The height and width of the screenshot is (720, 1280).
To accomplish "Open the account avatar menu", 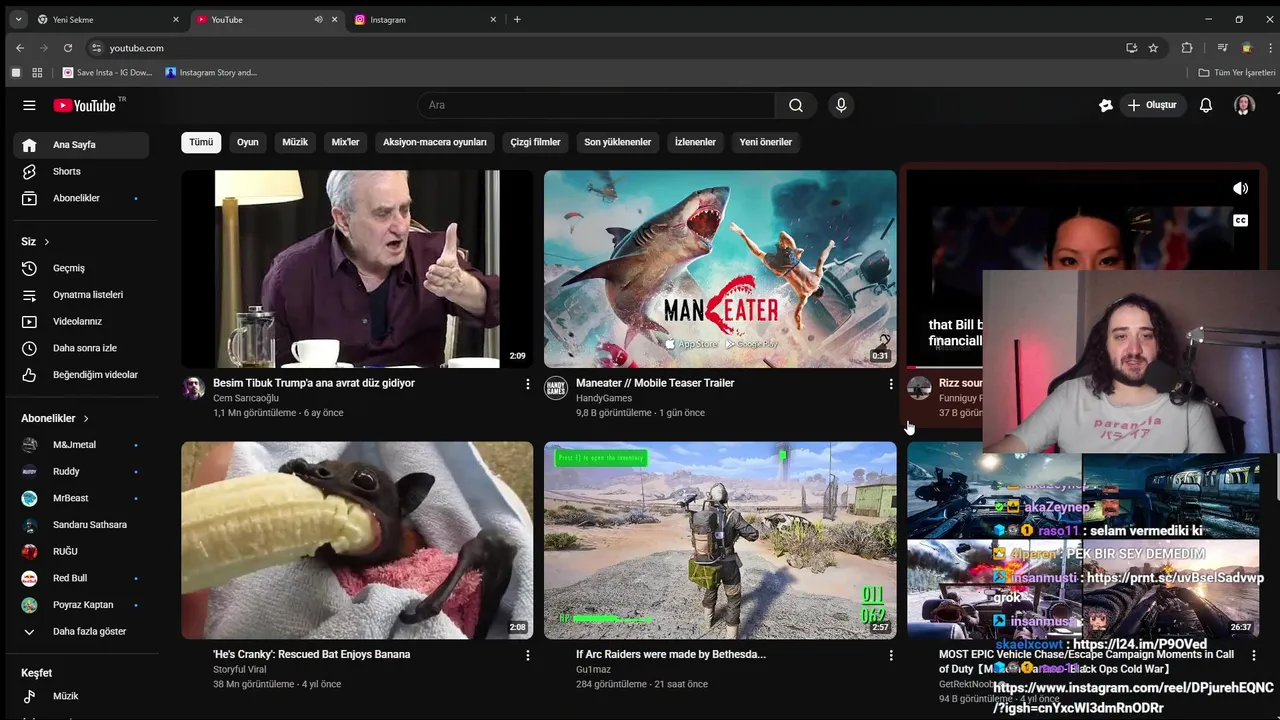I will pyautogui.click(x=1244, y=105).
